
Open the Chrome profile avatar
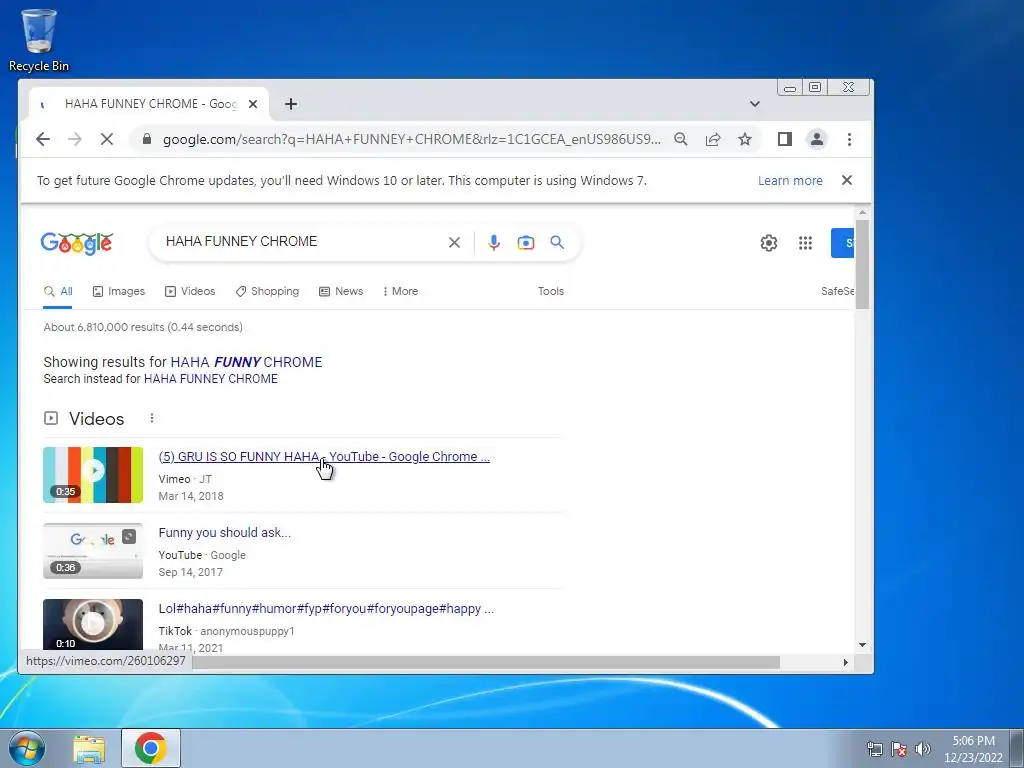[x=817, y=139]
